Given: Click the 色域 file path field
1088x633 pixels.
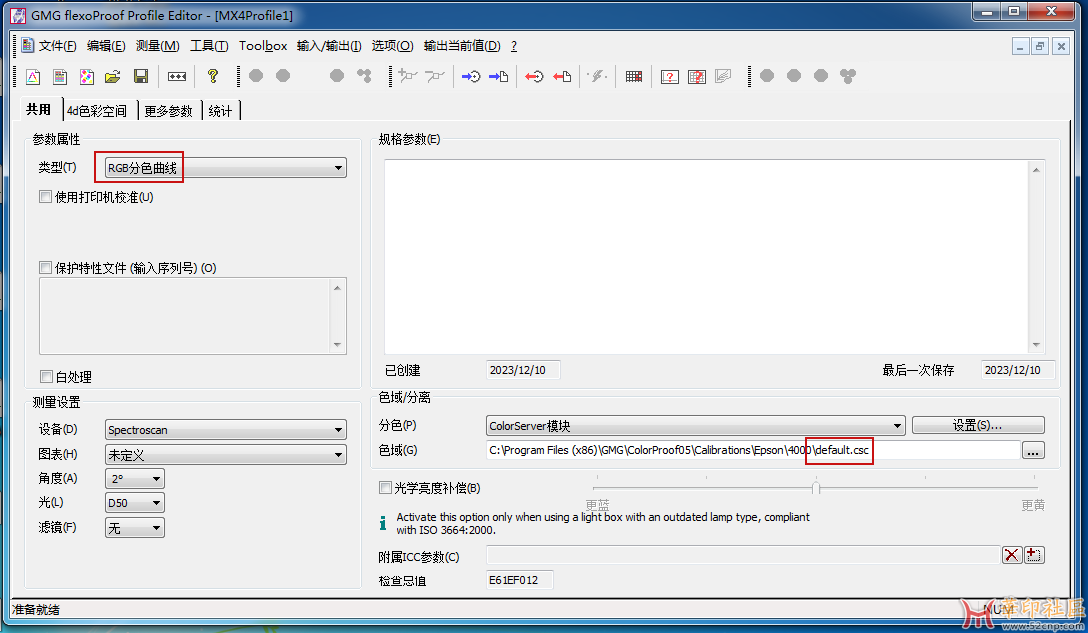Looking at the screenshot, I should [x=754, y=450].
